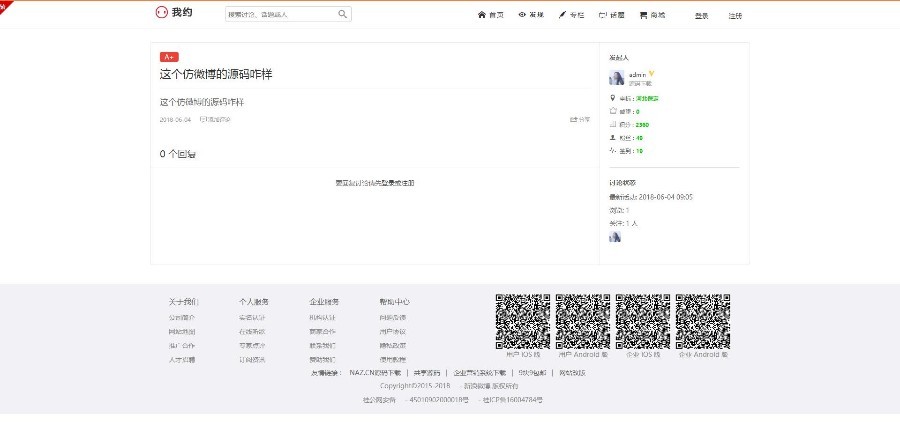
Task: Open the 话题 topic nav item
Action: (610, 15)
